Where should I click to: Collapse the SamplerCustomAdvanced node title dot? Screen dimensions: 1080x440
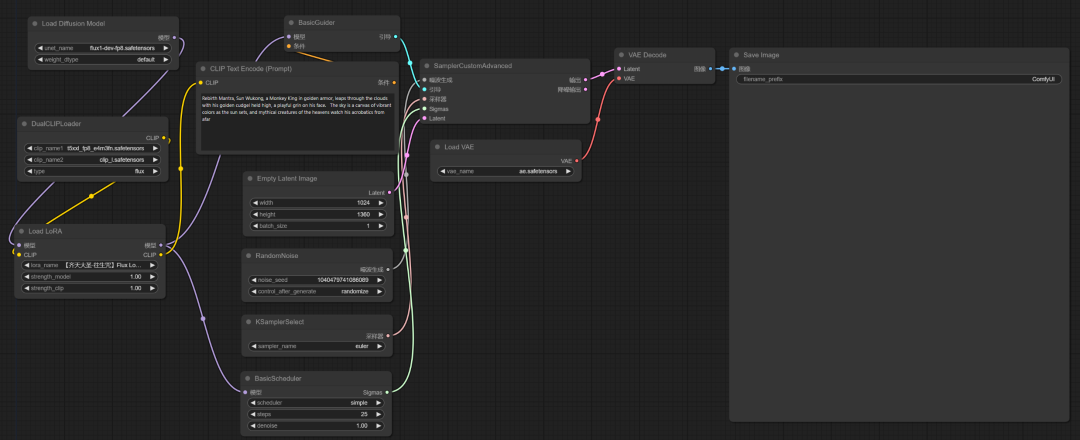click(x=426, y=65)
